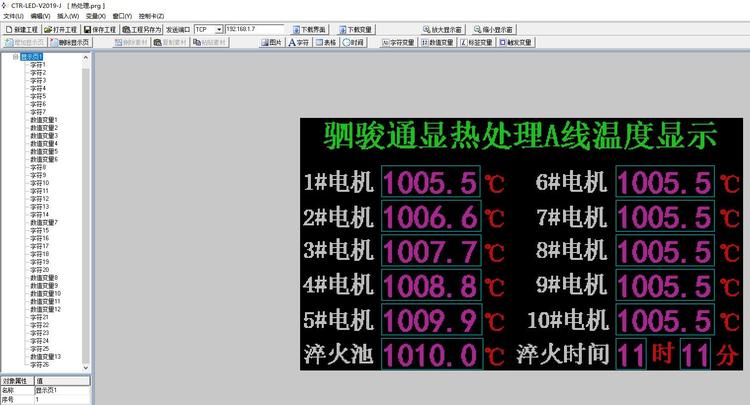The image size is (750, 405).
Task: Open the 插入 menu
Action: (x=68, y=16)
